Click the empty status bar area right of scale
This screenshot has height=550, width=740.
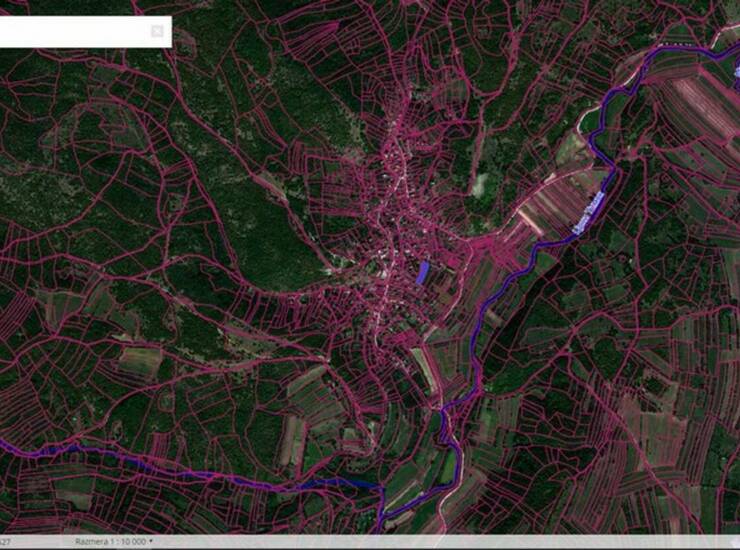pyautogui.click(x=450, y=542)
